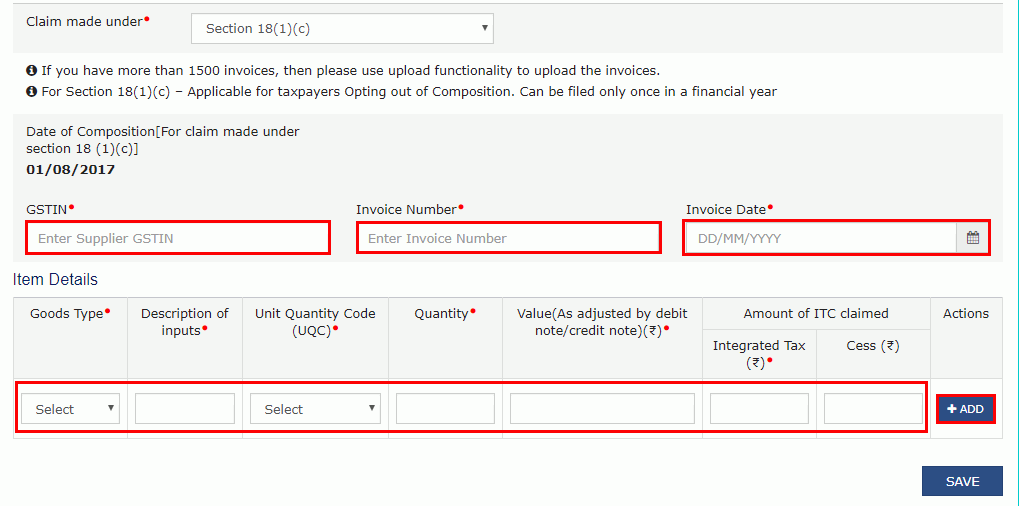
Task: Click the Actions column header
Action: click(965, 314)
